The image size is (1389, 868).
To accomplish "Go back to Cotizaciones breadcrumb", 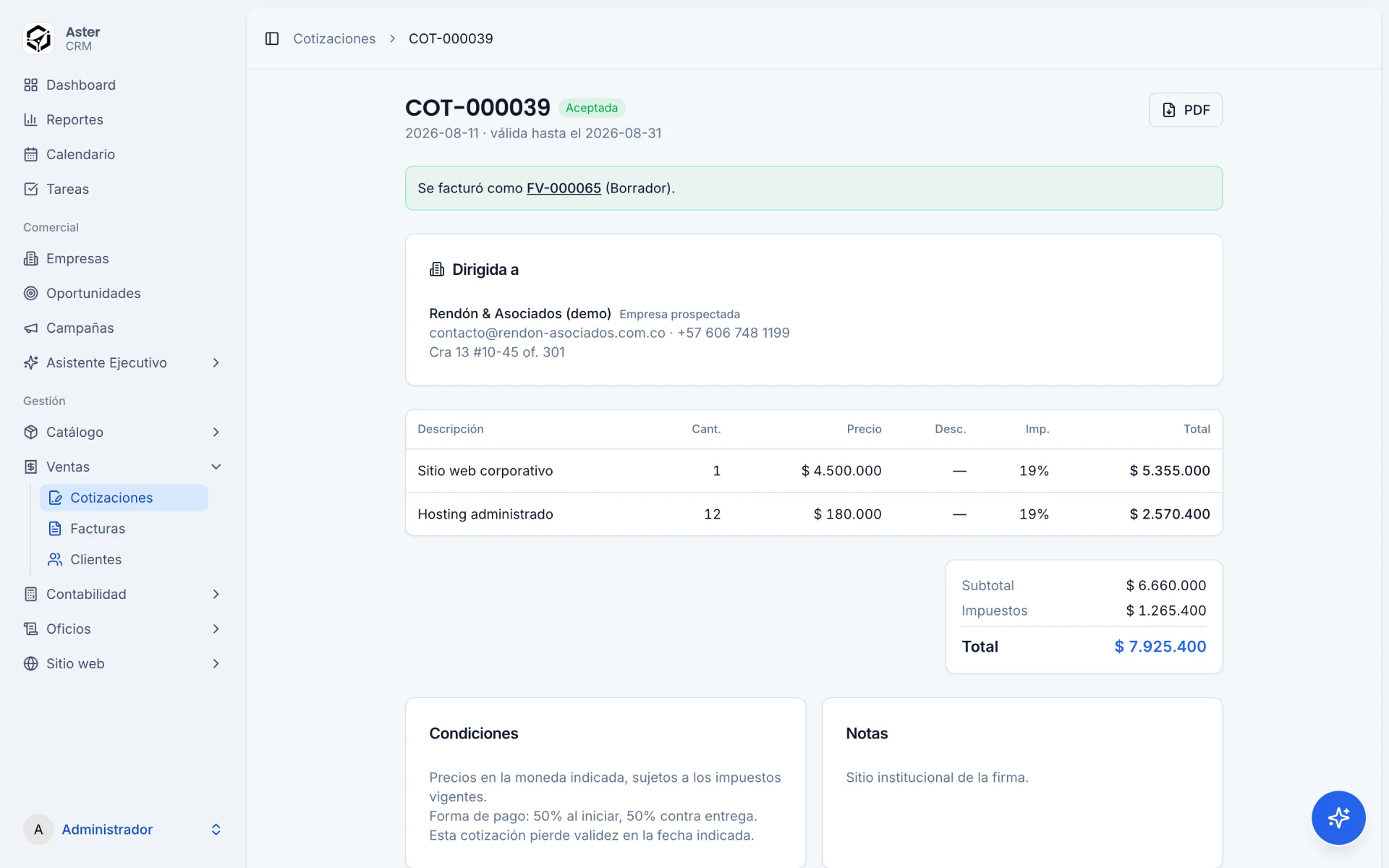I will pyautogui.click(x=334, y=38).
